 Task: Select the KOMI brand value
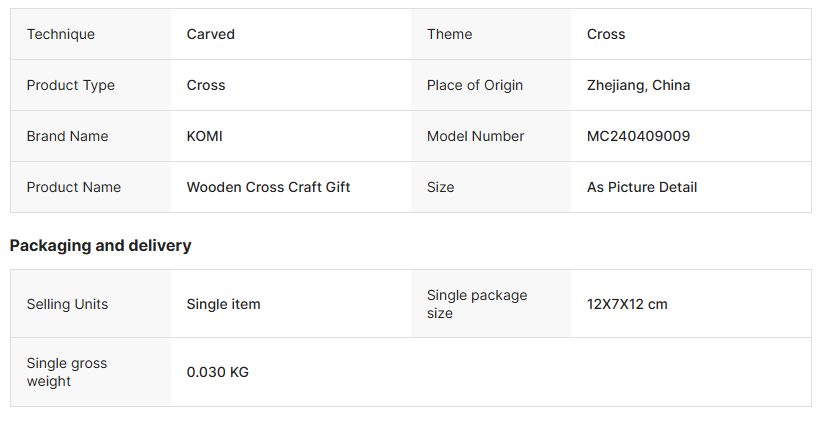pyautogui.click(x=204, y=136)
